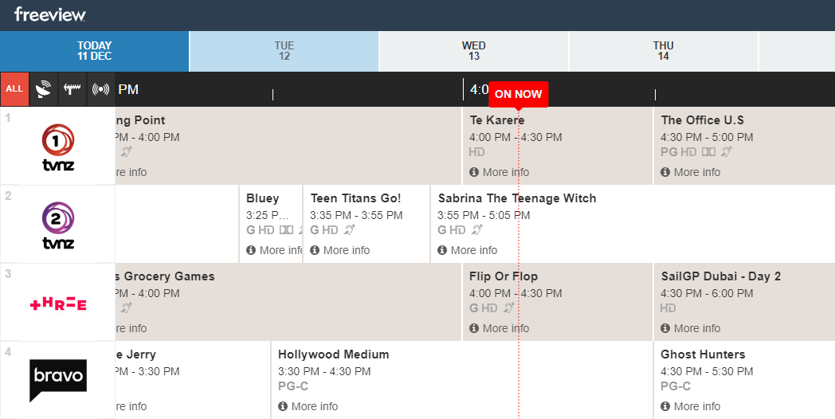Select the Flip Or Flop programme
The image size is (835, 419).
tap(503, 277)
